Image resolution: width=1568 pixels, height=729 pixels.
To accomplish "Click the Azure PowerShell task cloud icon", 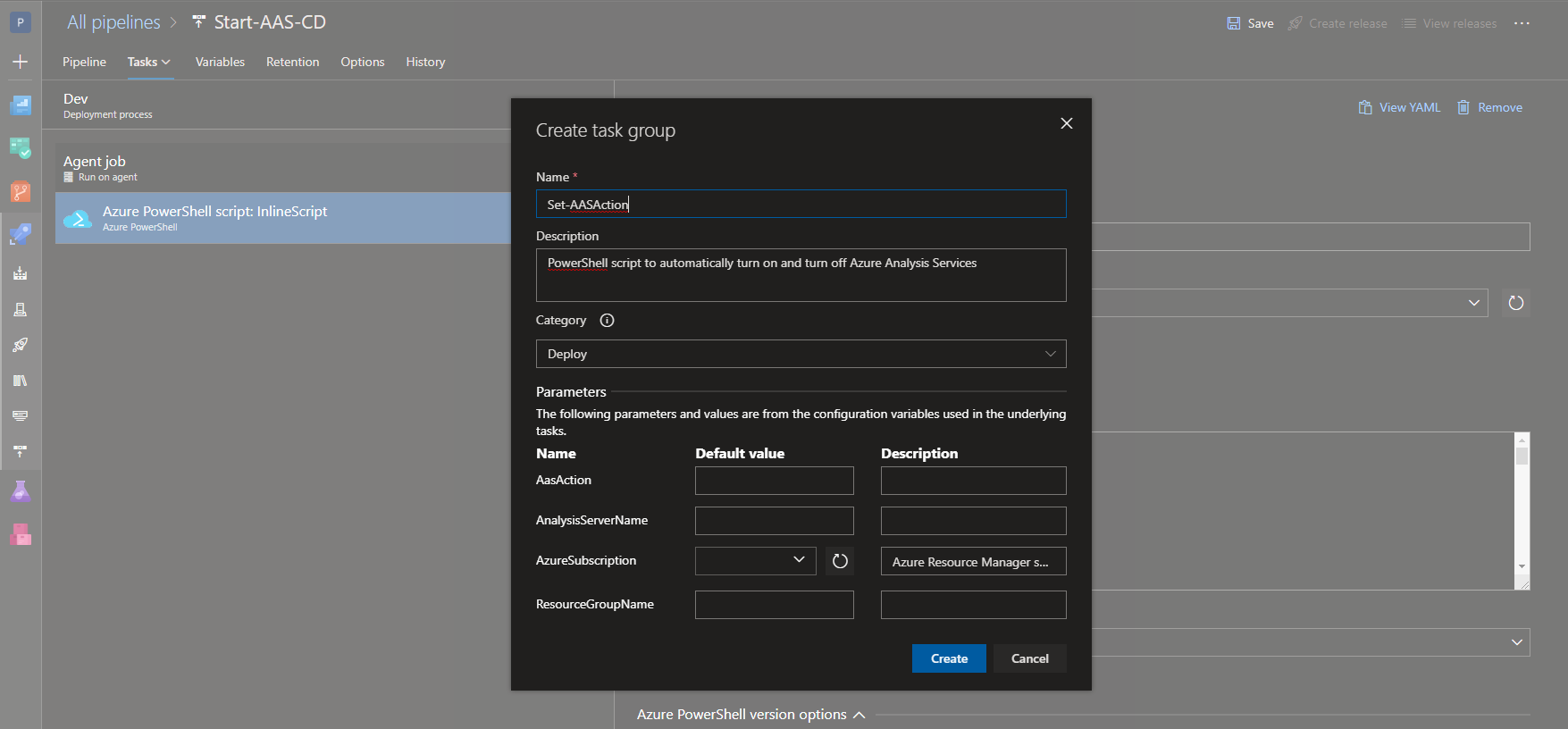I will (x=78, y=218).
